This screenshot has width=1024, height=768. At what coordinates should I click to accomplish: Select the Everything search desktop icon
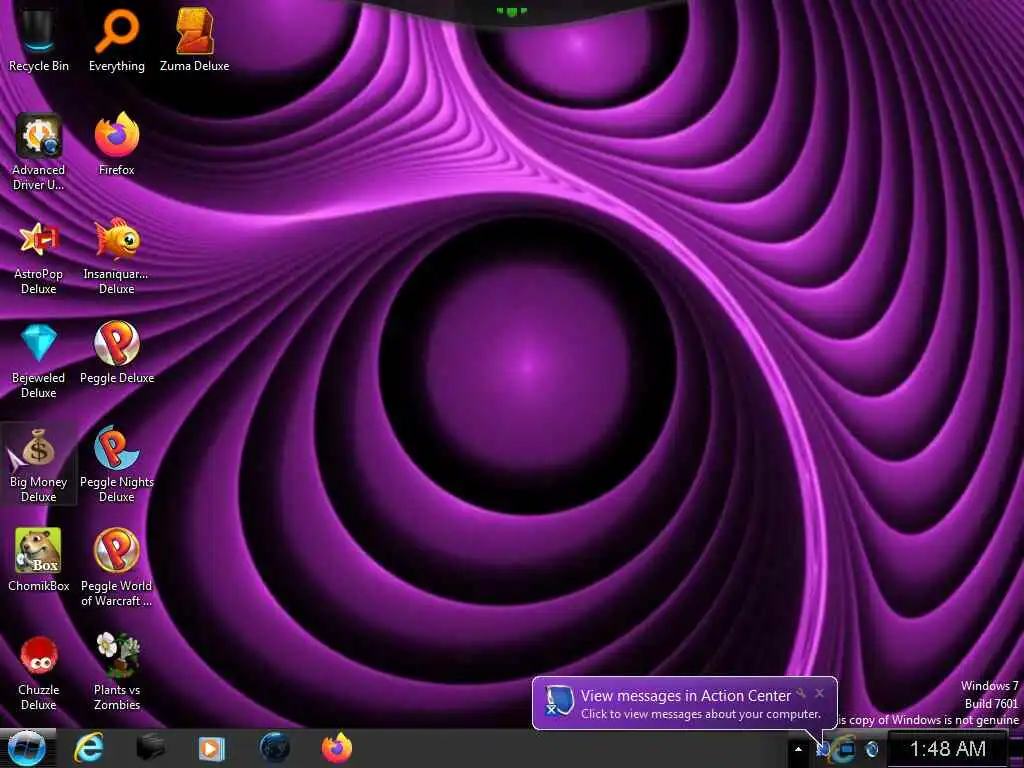[x=116, y=39]
